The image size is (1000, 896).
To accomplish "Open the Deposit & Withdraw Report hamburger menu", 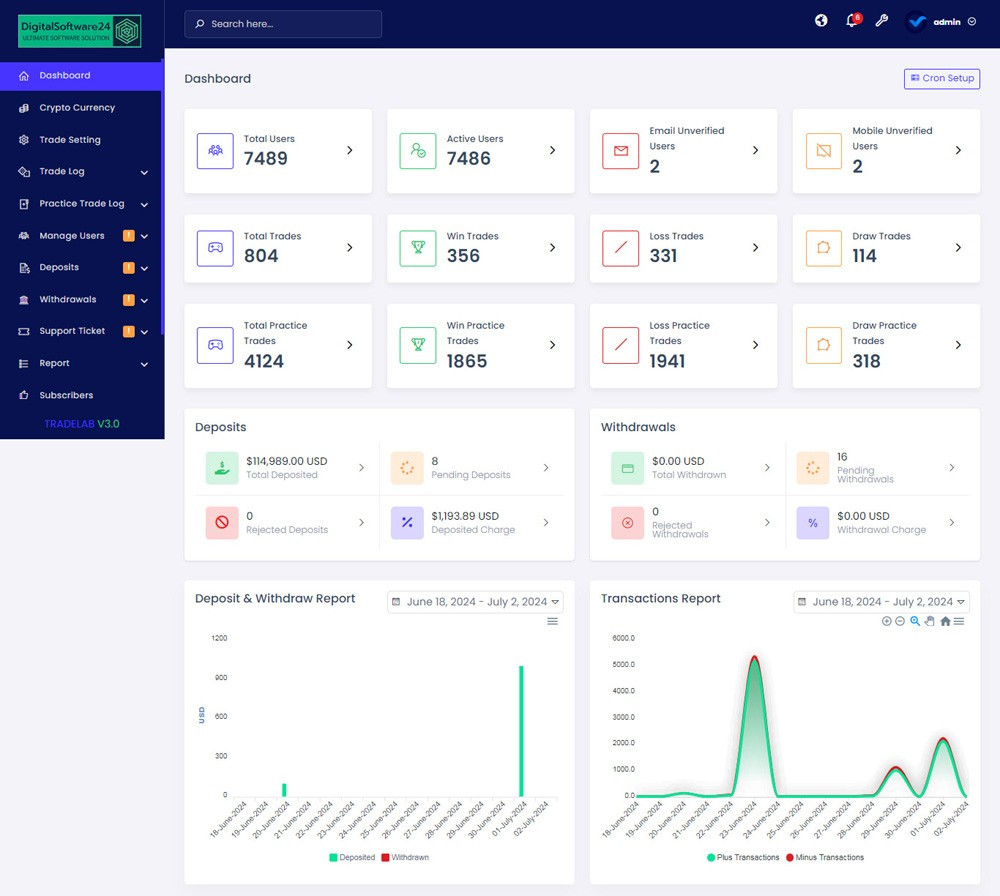I will tap(552, 621).
